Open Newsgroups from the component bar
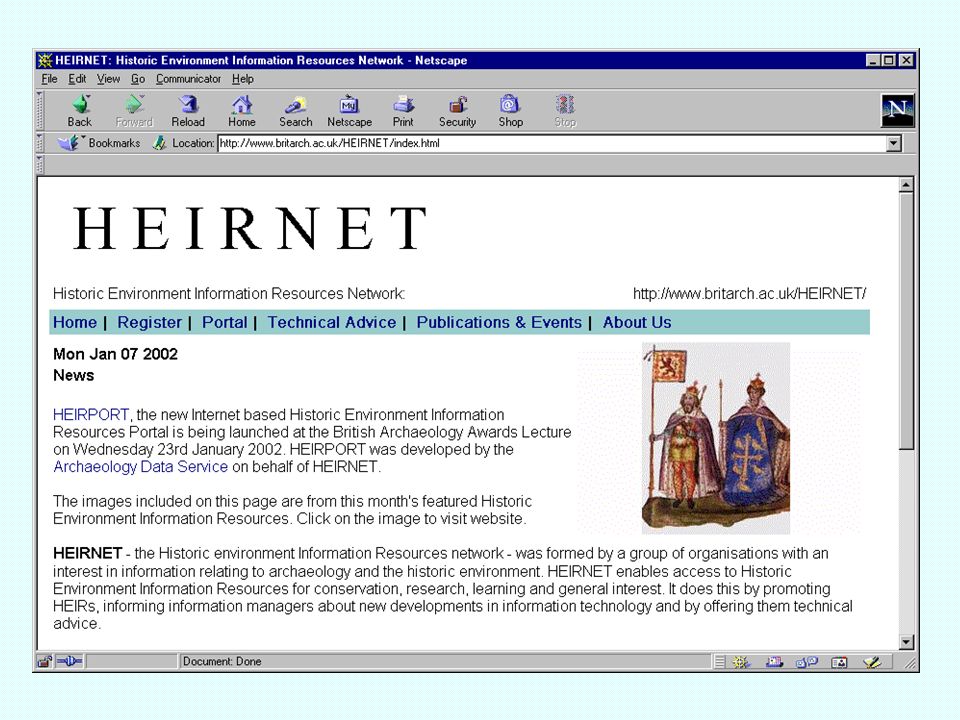This screenshot has height=720, width=960. [807, 662]
